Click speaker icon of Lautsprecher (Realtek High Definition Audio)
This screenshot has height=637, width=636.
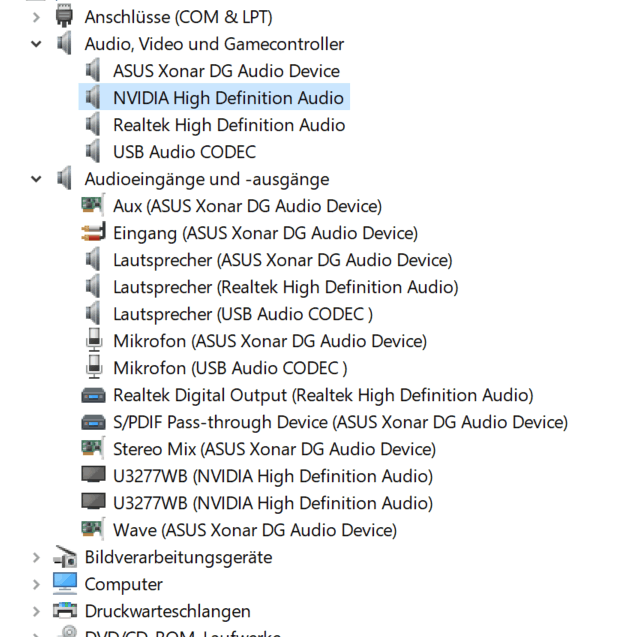(x=93, y=286)
